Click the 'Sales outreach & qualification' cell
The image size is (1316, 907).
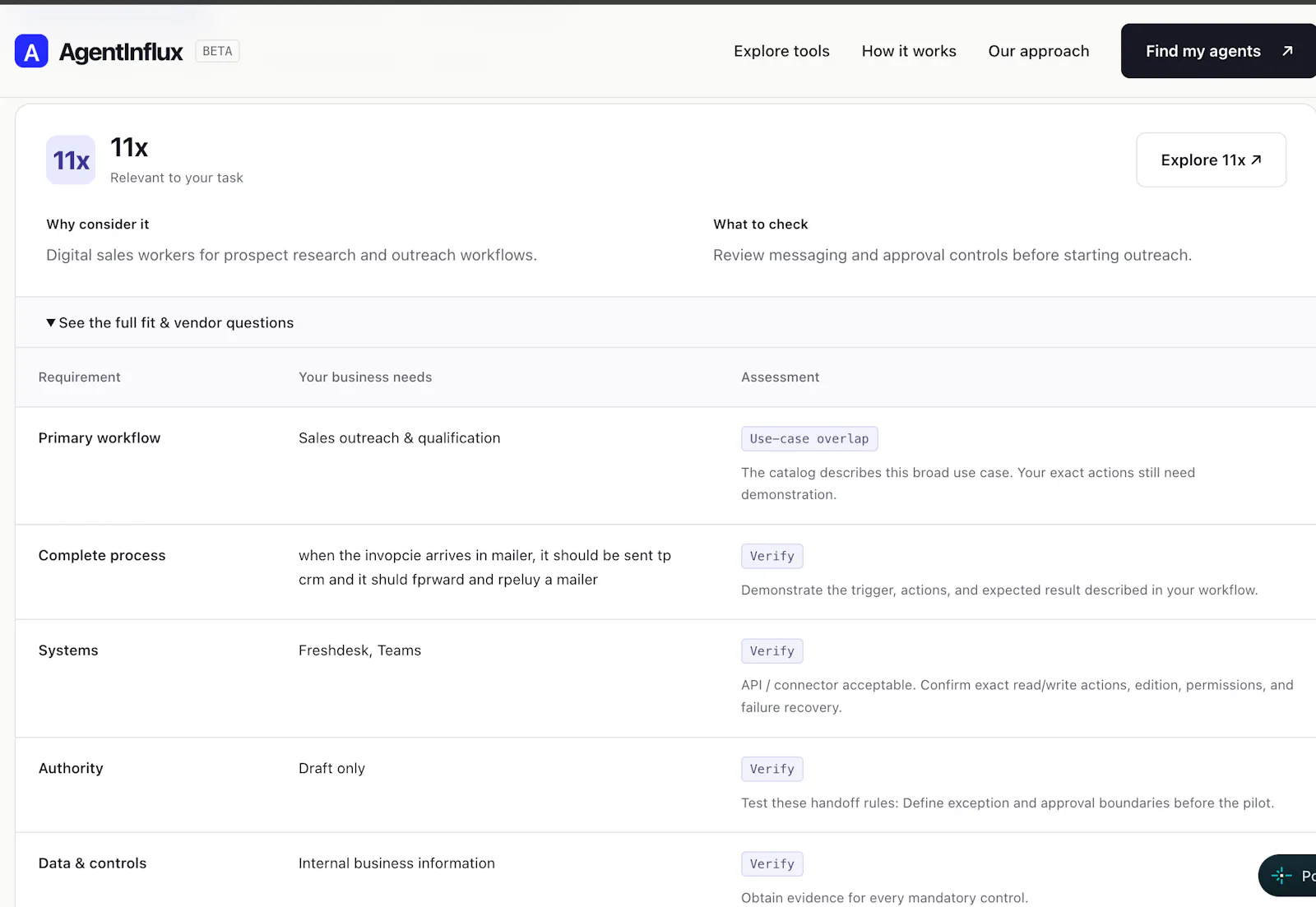400,438
